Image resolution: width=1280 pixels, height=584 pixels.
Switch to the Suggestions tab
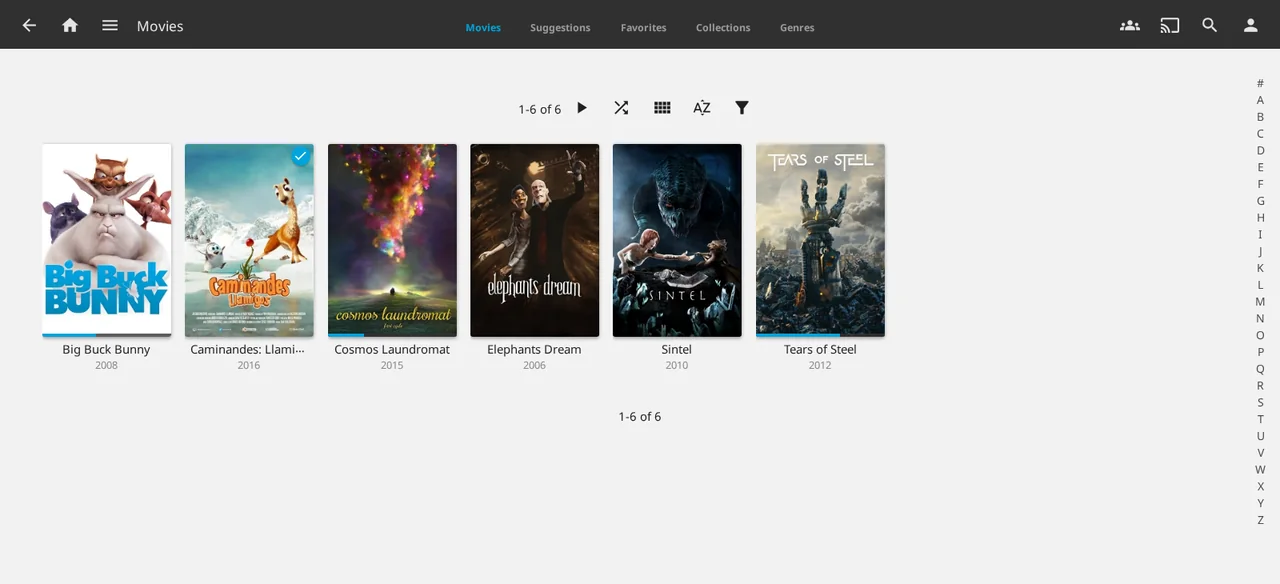[x=560, y=28]
